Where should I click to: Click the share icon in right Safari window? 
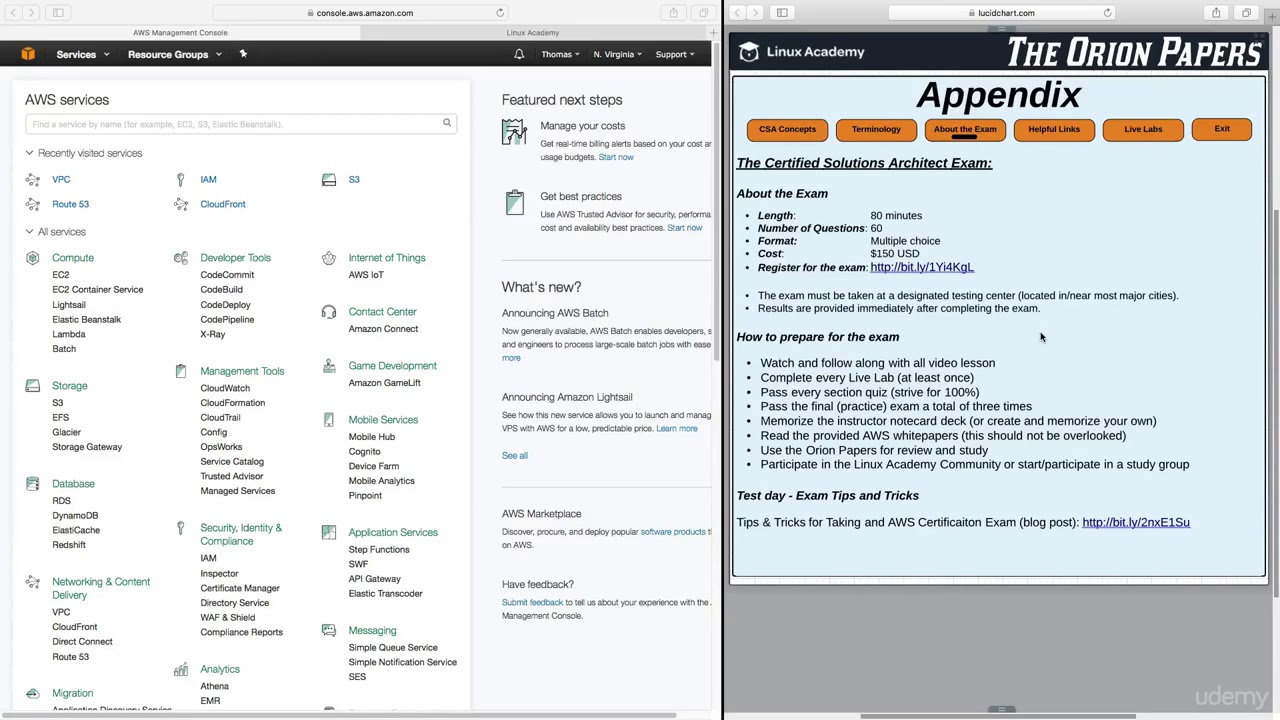(1216, 13)
